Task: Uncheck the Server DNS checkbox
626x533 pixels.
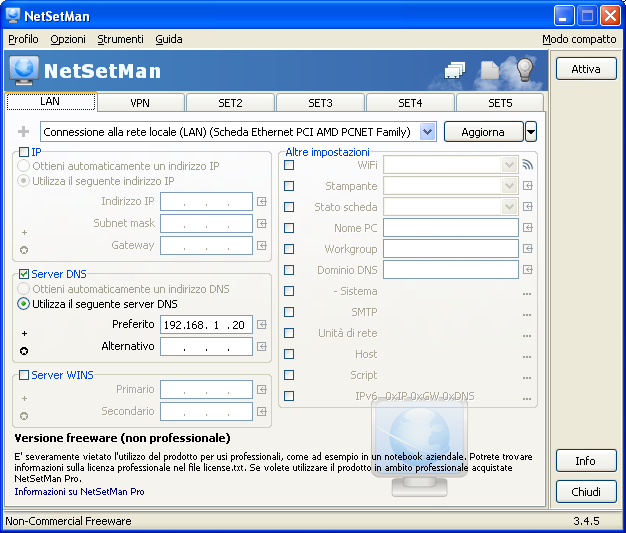Action: coord(24,274)
